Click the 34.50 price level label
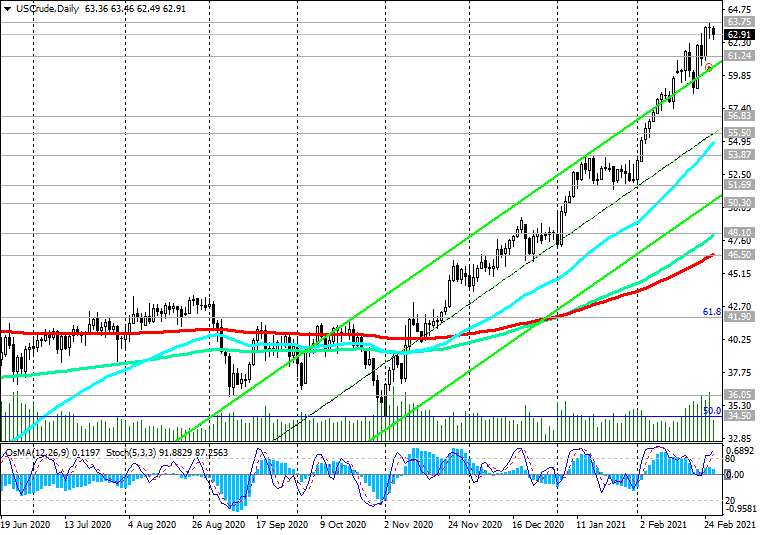Viewport: 762px width, 535px height. pyautogui.click(x=739, y=415)
